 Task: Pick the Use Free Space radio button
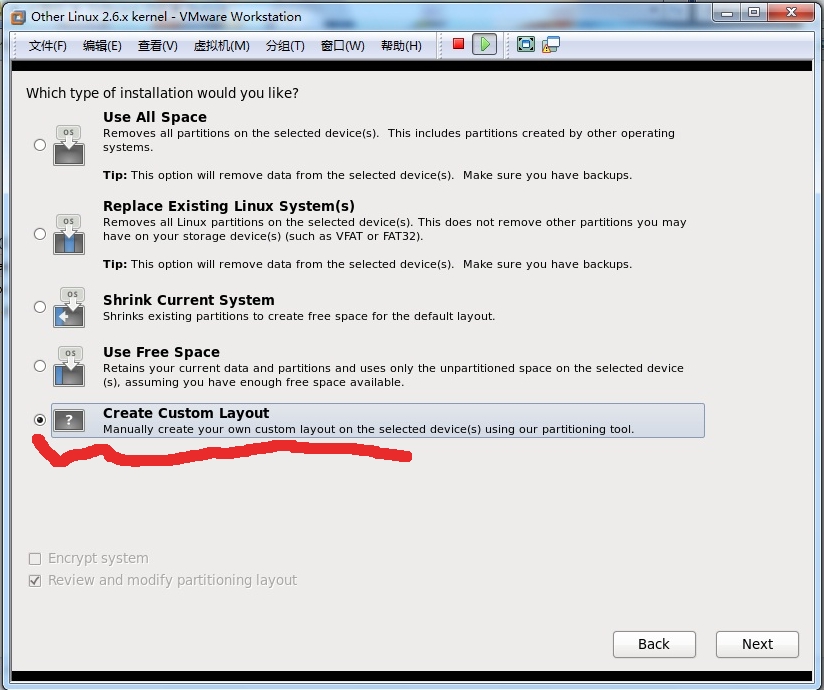pyautogui.click(x=40, y=366)
